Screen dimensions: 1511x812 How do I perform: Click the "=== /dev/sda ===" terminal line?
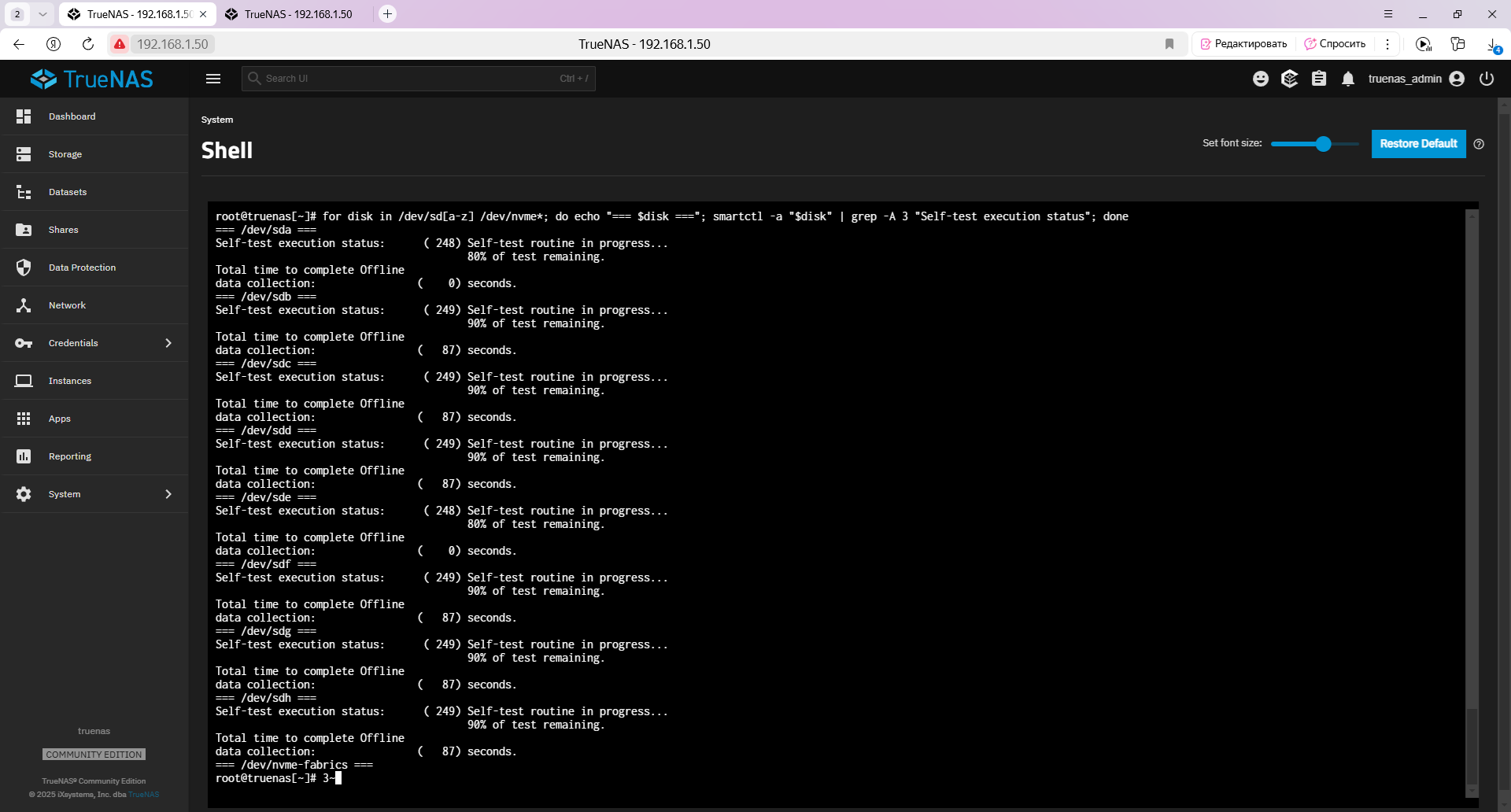[x=265, y=230]
